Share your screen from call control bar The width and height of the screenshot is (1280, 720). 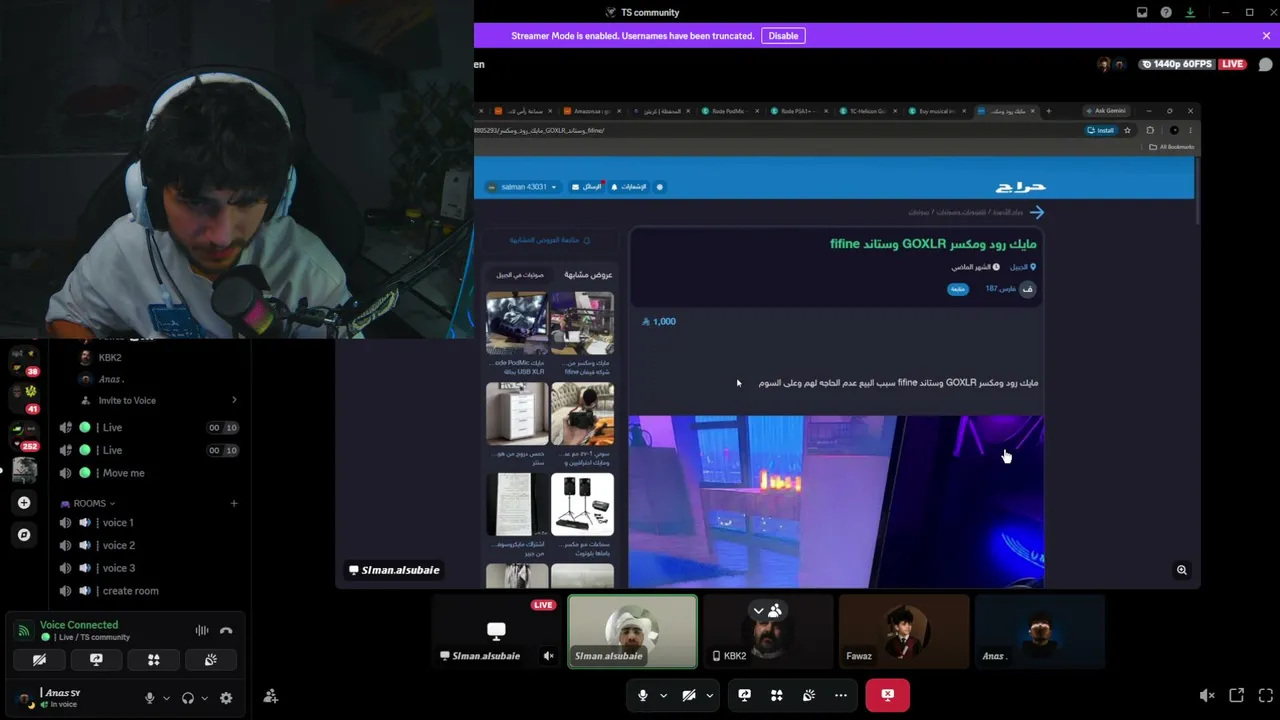point(744,695)
